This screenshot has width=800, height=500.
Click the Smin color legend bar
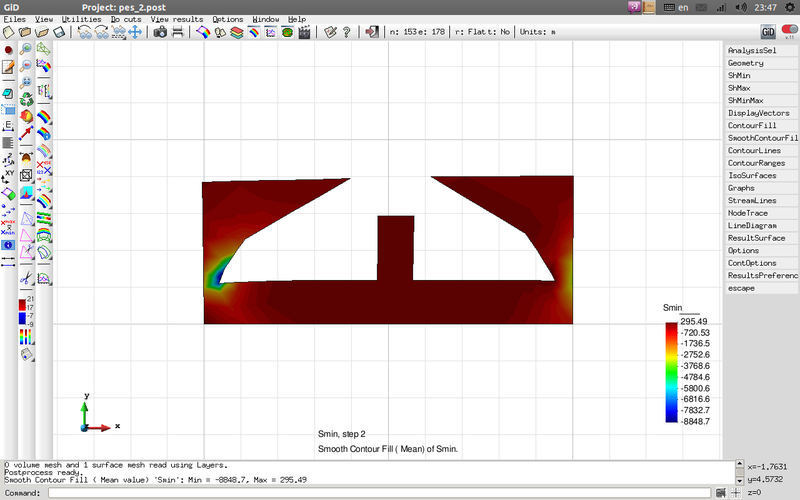(x=669, y=370)
